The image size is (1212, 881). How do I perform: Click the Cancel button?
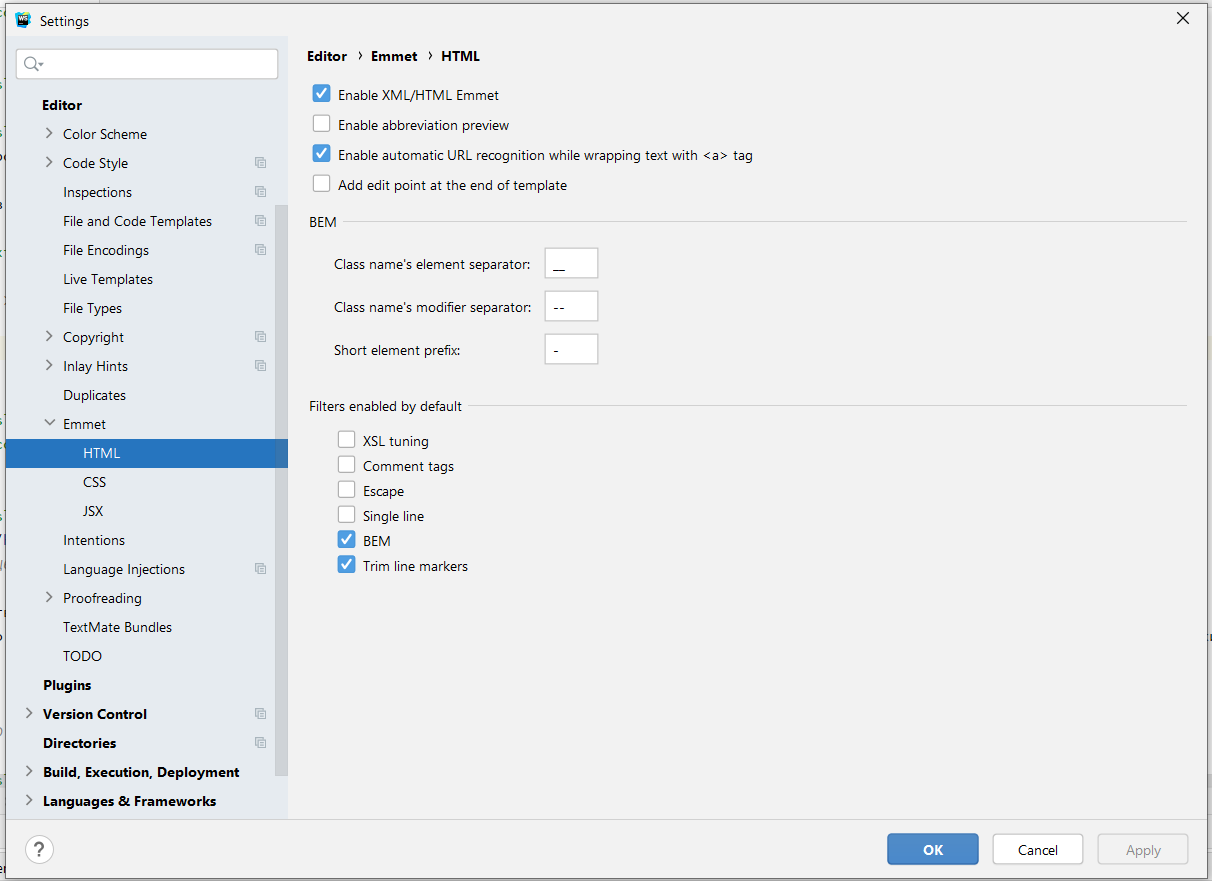(x=1038, y=849)
